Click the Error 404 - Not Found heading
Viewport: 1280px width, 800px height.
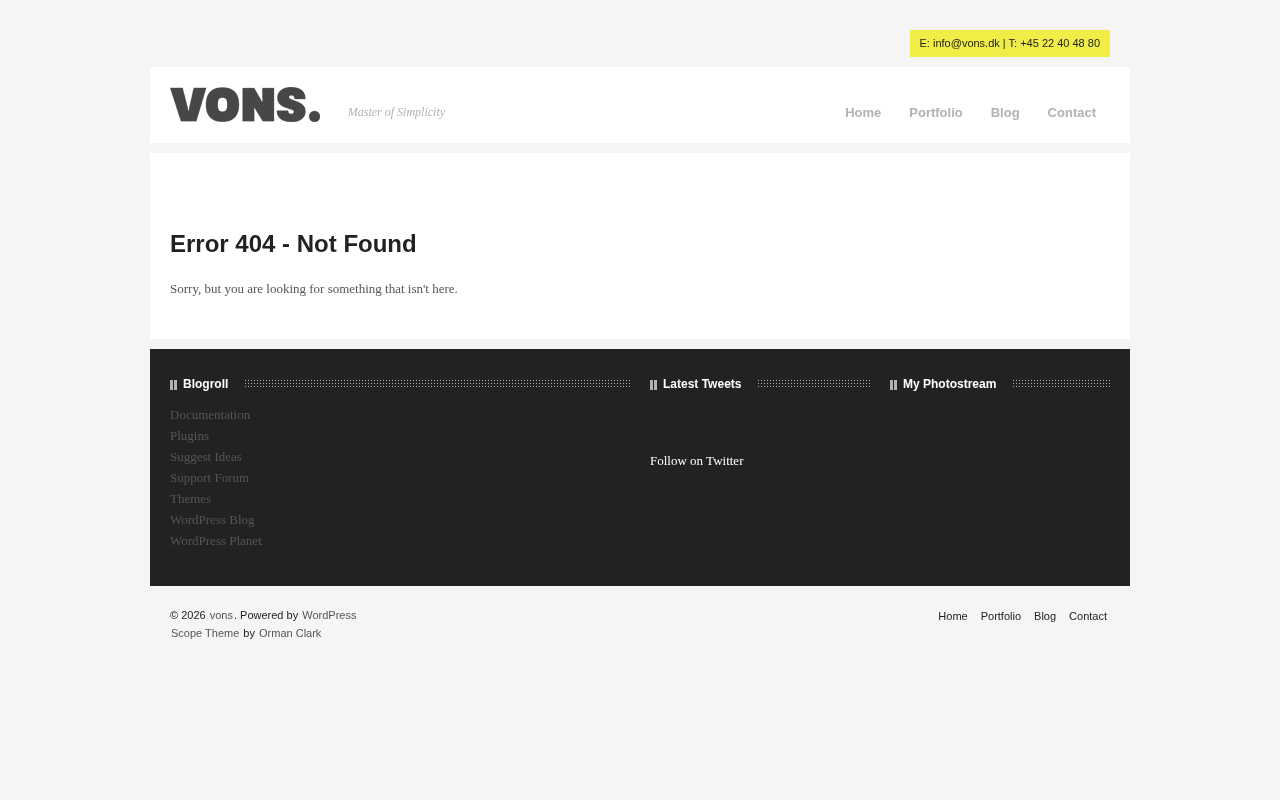(293, 244)
